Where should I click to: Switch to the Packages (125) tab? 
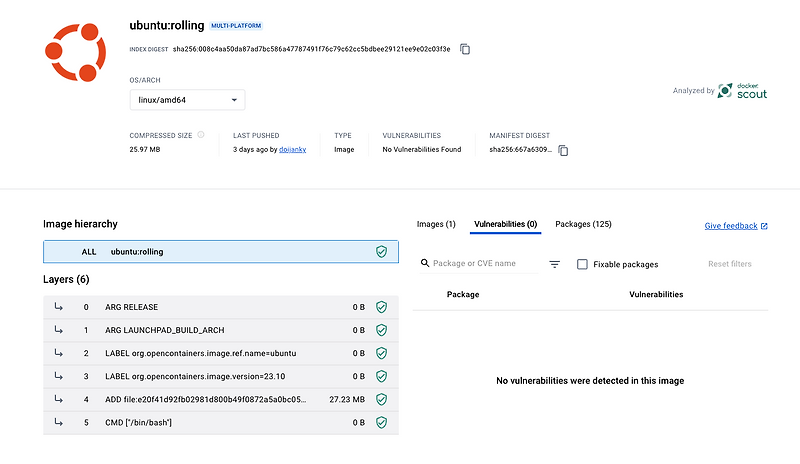tap(583, 224)
